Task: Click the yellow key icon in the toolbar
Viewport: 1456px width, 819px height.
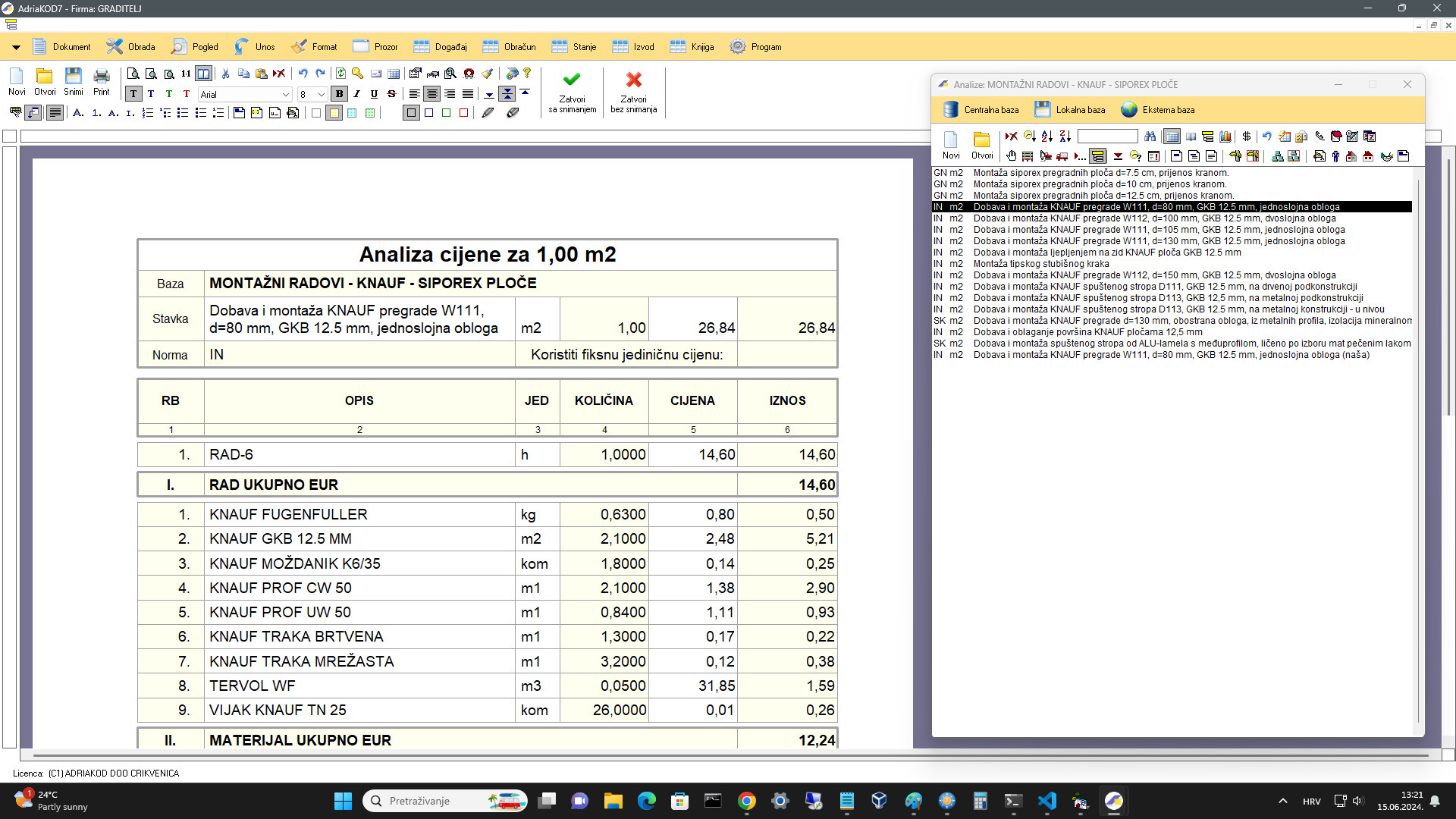Action: click(357, 74)
